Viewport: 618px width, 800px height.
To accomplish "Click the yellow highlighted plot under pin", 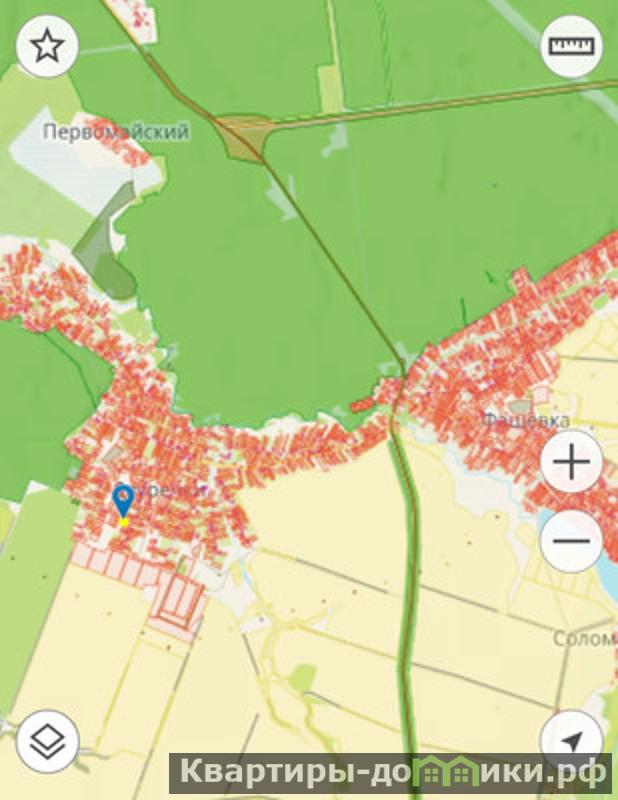I will point(123,521).
